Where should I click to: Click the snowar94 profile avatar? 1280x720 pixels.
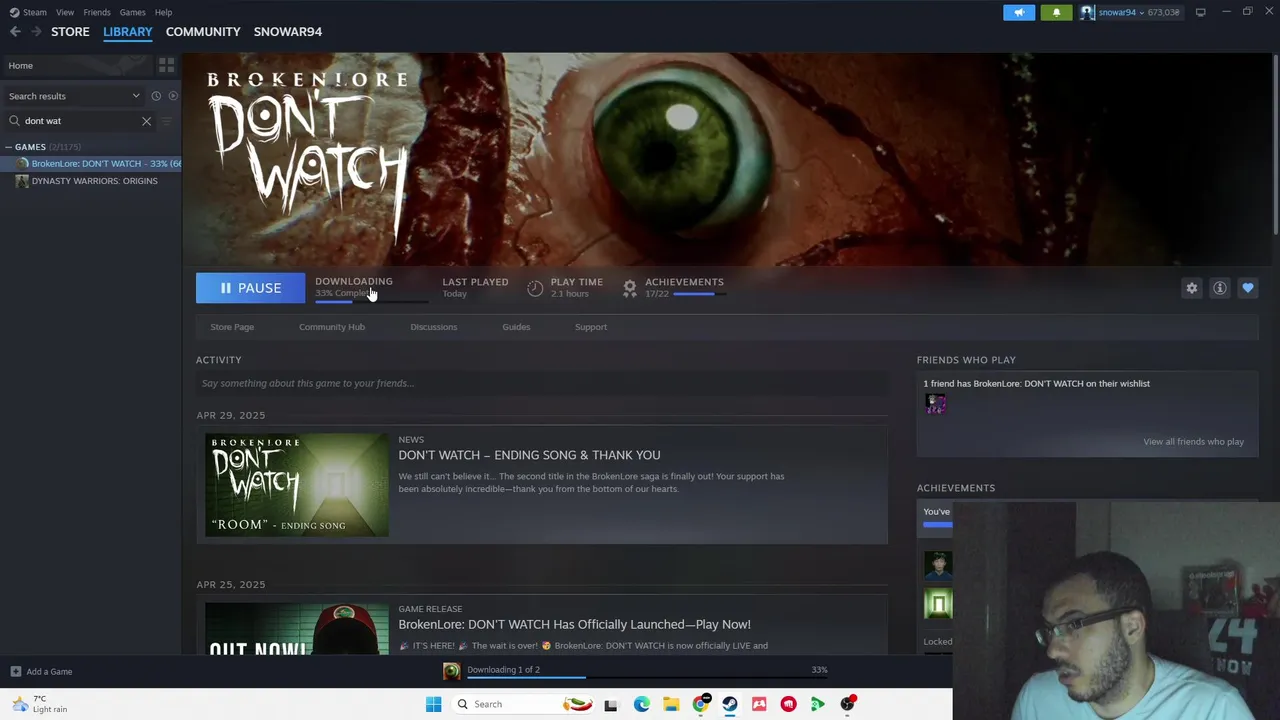(x=1087, y=12)
